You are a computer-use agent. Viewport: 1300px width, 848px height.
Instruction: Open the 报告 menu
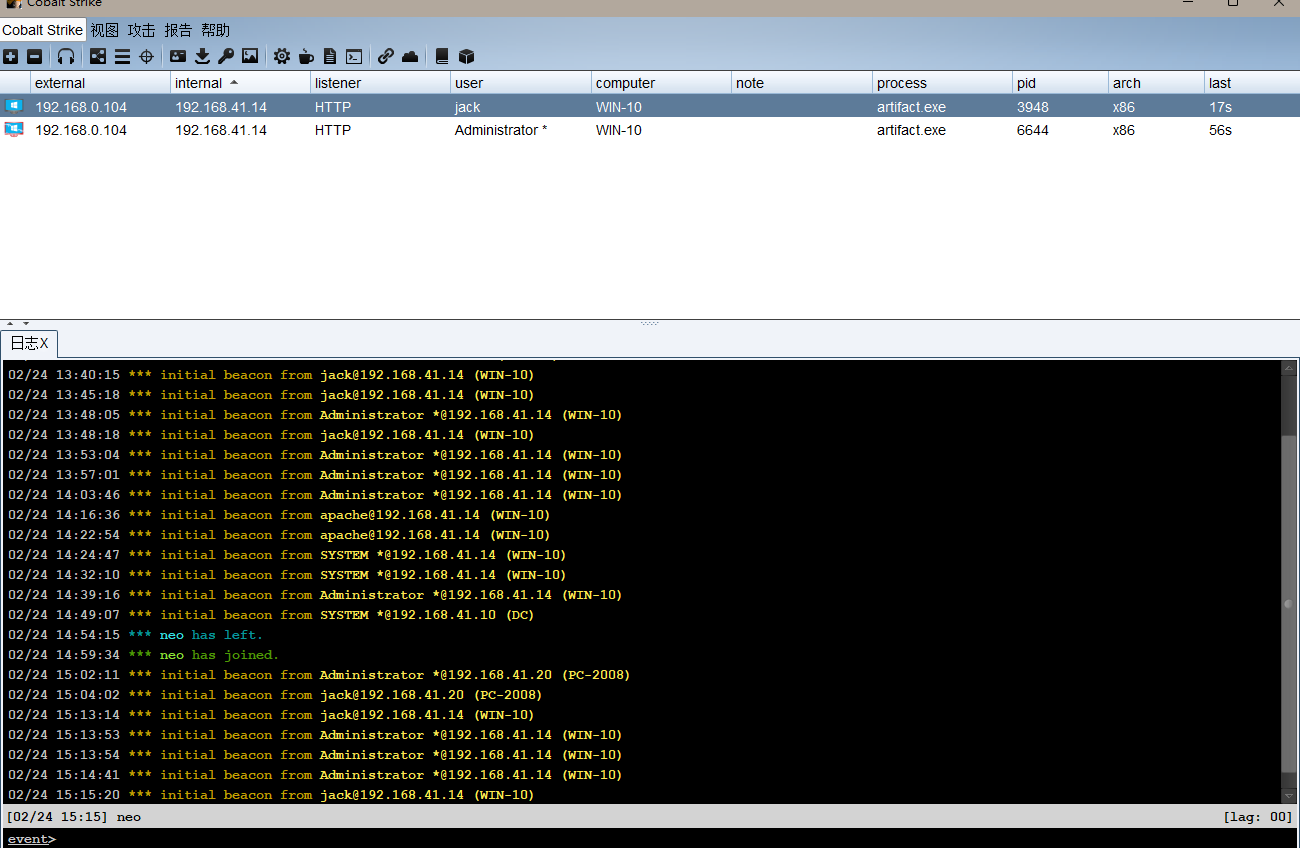(178, 30)
